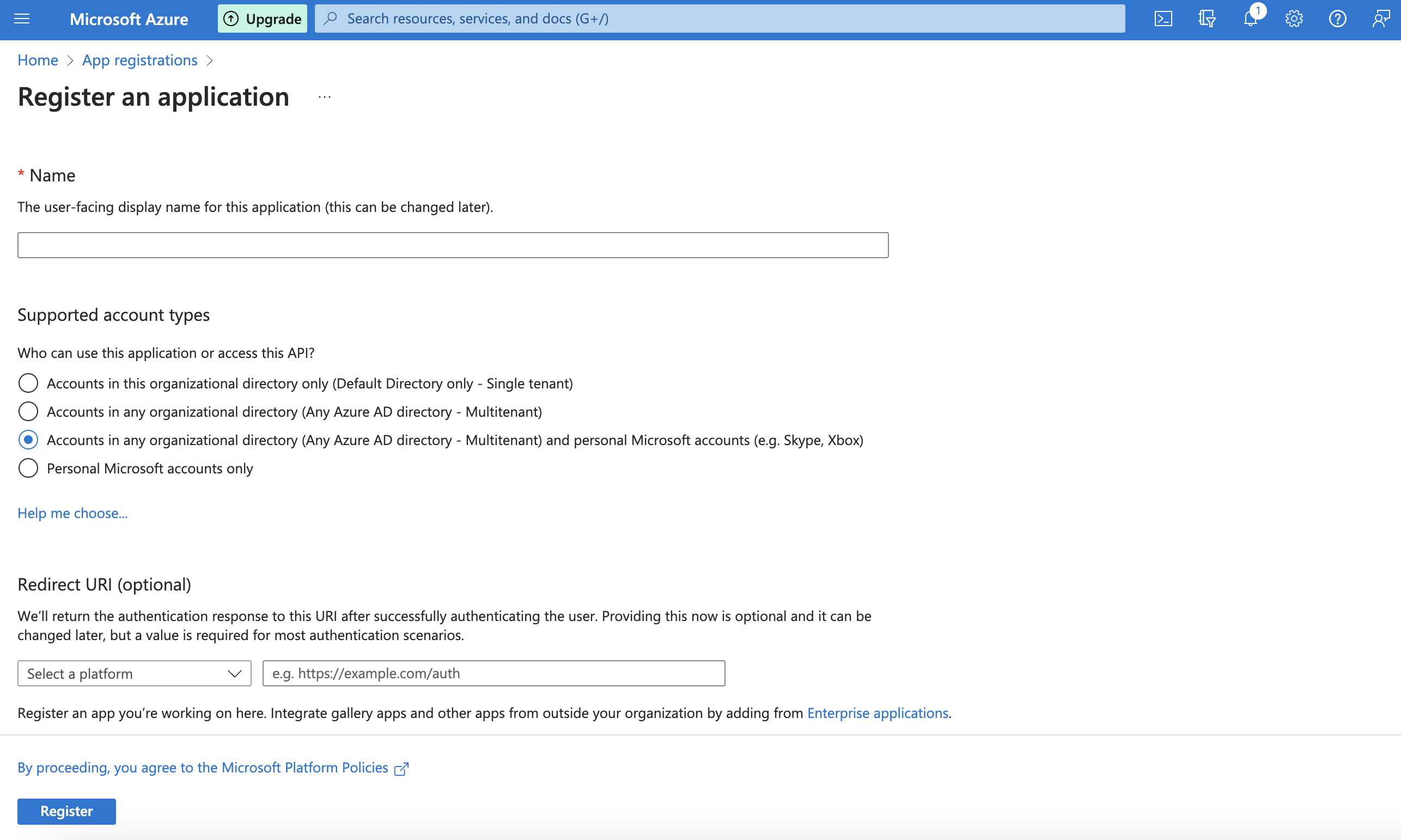This screenshot has width=1401, height=840.
Task: Select the Multitenant-only Azure AD directory option
Action: pyautogui.click(x=28, y=411)
